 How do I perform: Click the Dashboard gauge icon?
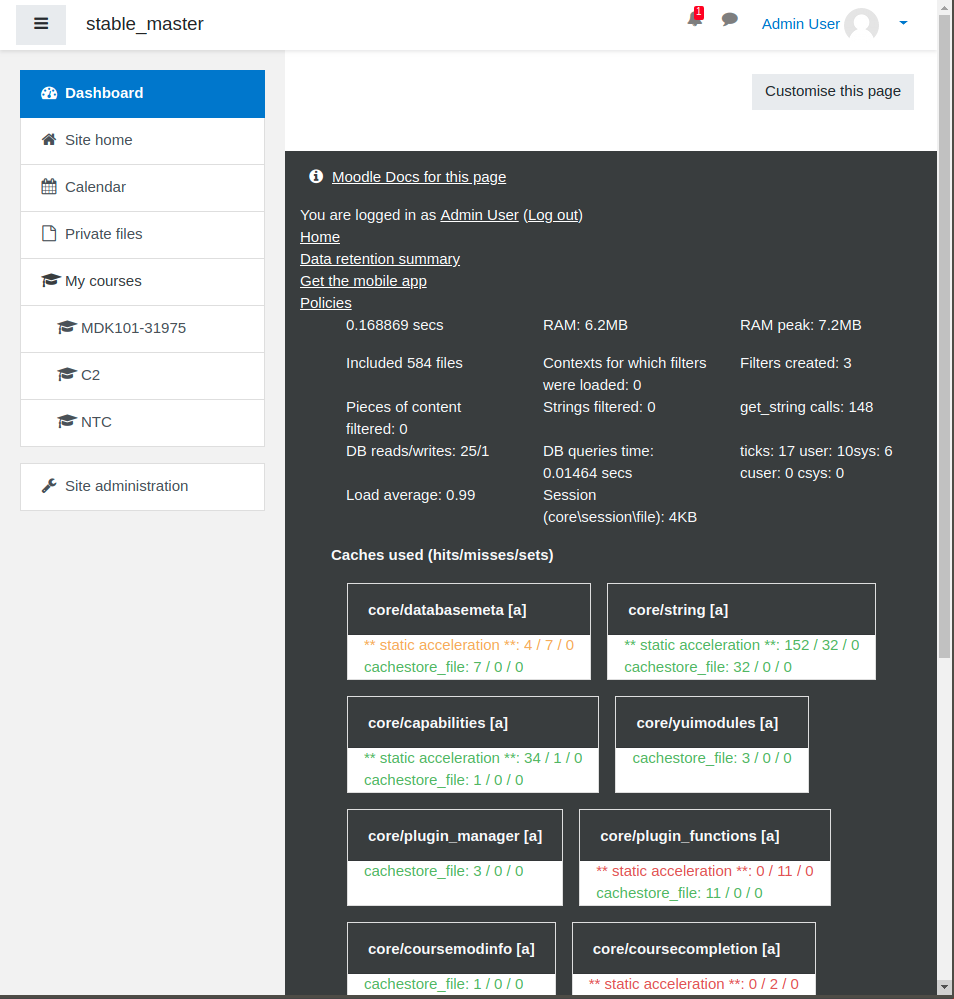click(49, 93)
